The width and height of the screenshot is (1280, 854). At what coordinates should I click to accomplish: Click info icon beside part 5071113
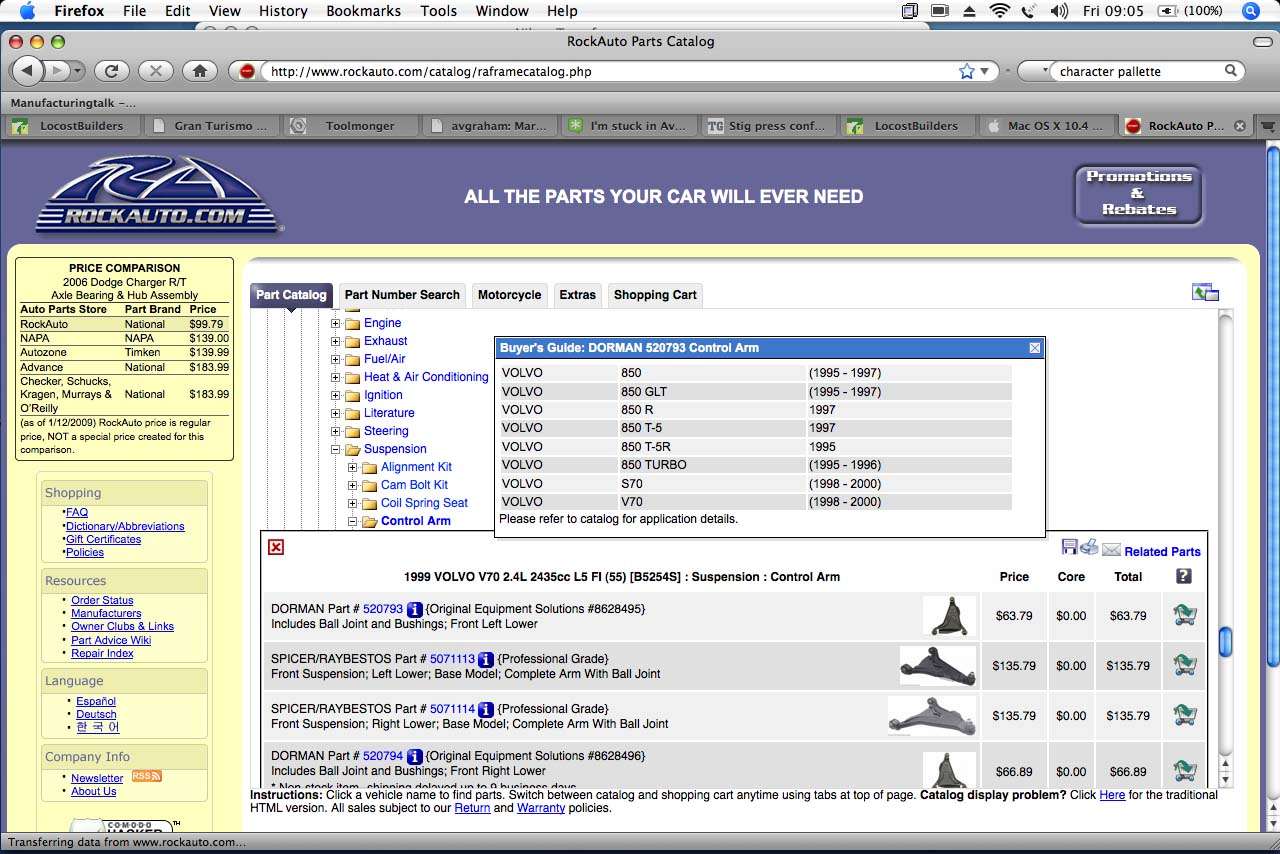tap(486, 659)
